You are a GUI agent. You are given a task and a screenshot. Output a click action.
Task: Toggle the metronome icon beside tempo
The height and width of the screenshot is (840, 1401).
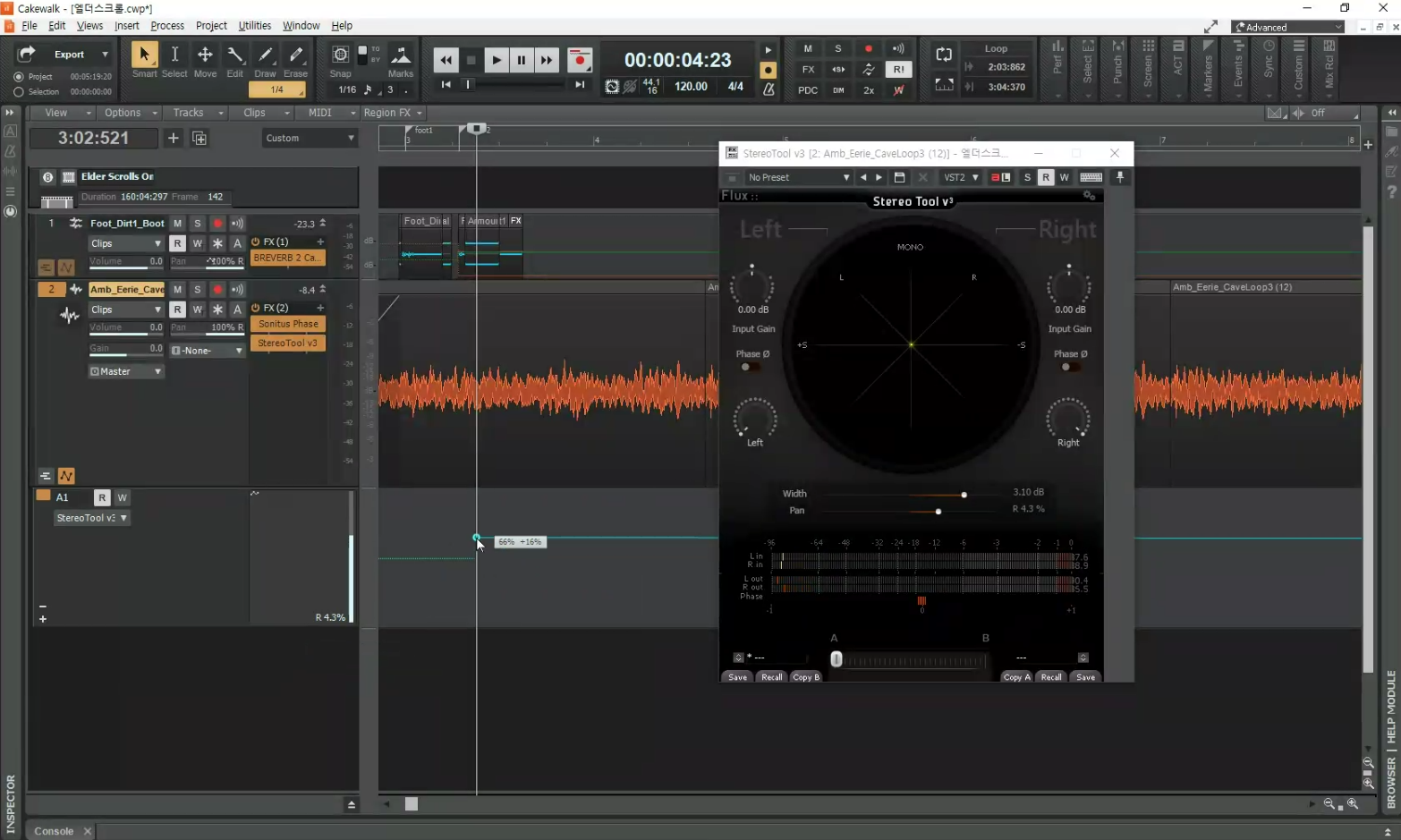768,89
